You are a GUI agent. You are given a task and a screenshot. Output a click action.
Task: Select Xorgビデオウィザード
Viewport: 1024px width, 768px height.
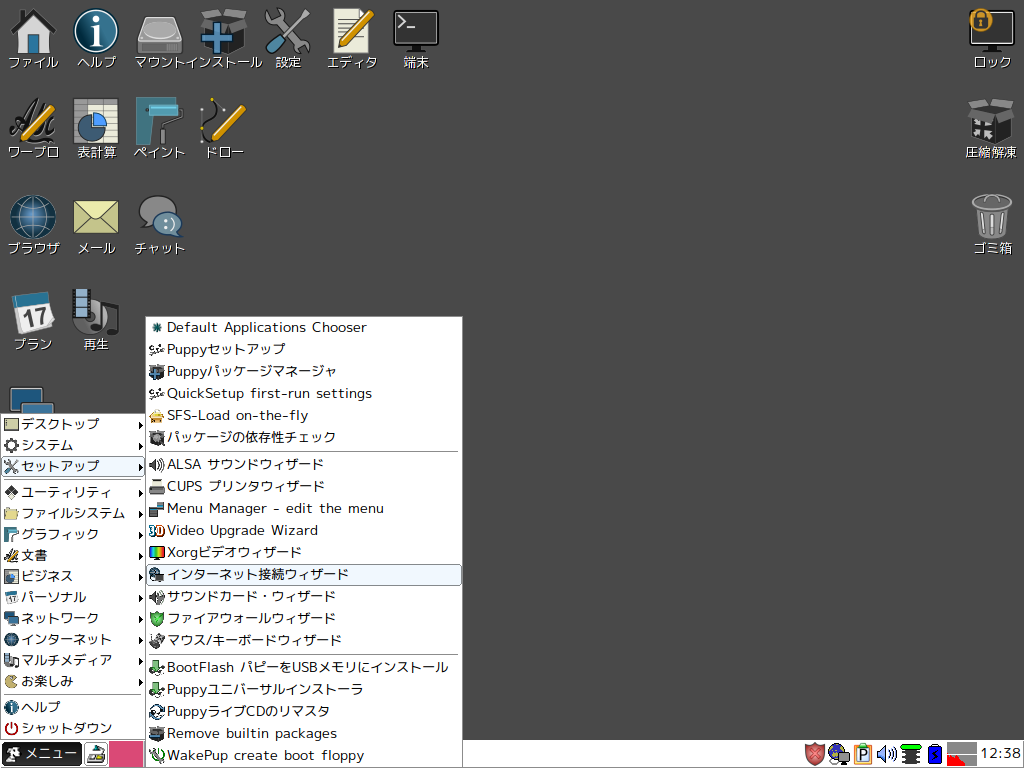pyautogui.click(x=304, y=552)
